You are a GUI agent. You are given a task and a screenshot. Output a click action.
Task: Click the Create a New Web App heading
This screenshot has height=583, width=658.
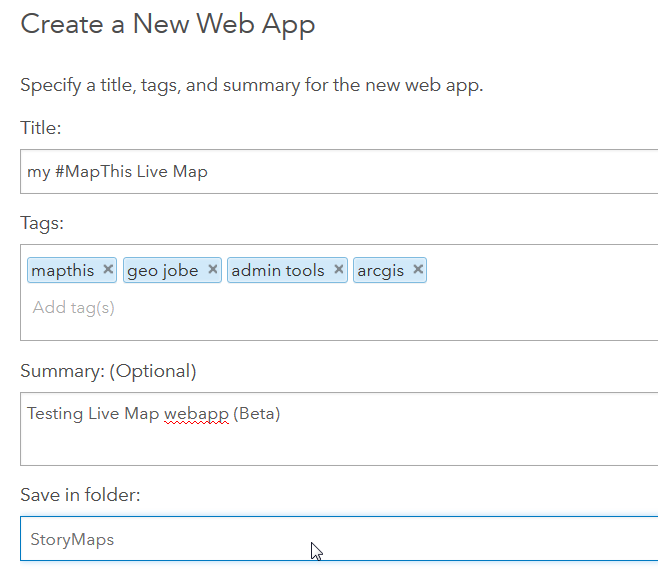pos(168,24)
